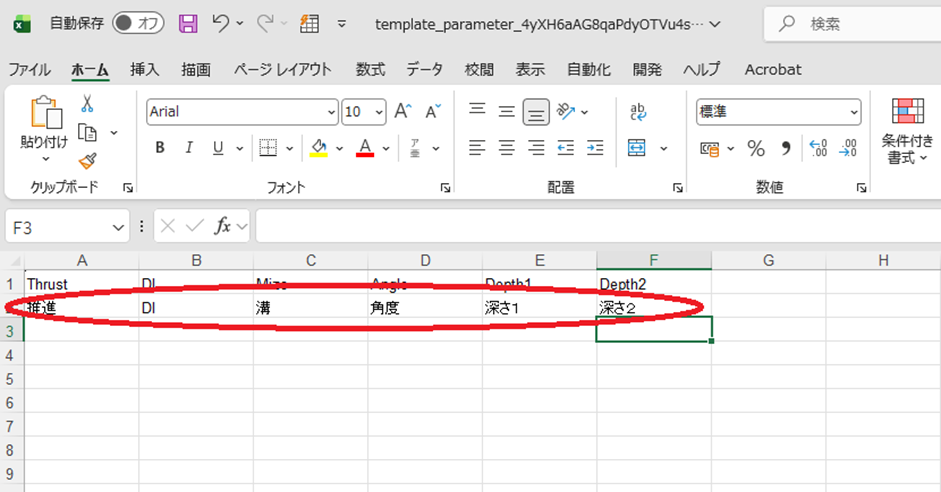Click the Insert Function fx icon

point(223,227)
